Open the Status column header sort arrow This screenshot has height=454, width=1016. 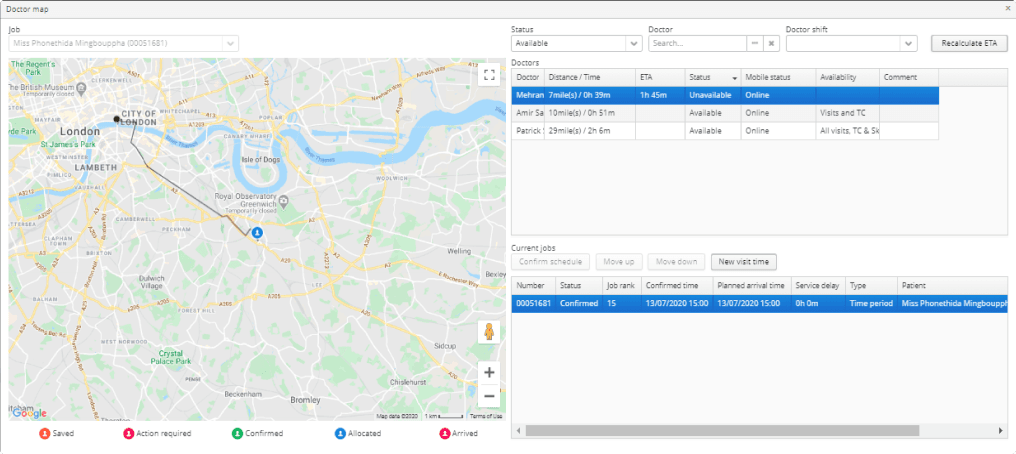(735, 78)
